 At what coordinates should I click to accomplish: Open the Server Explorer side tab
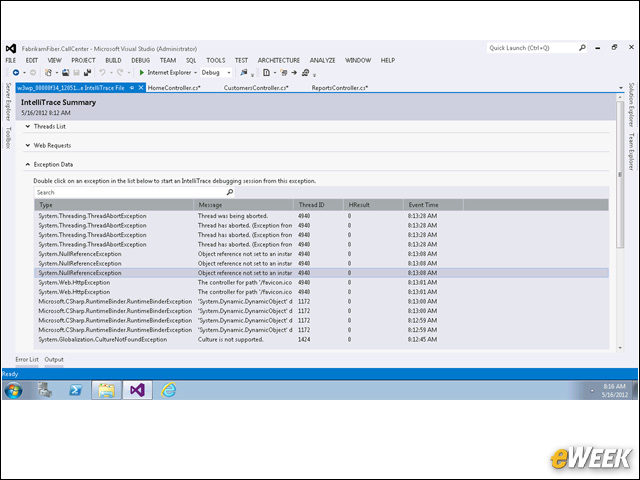[8, 102]
